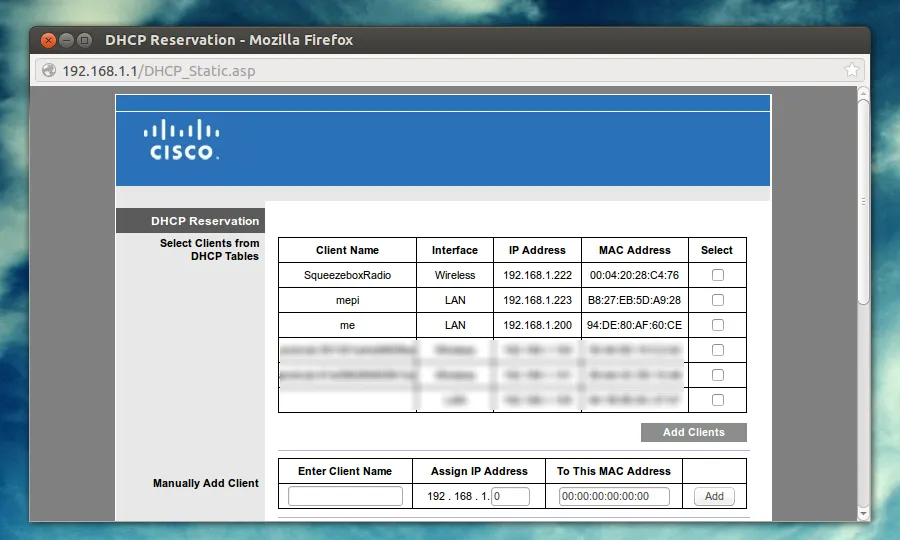900x540 pixels.
Task: Click the globe site identity icon
Action: tap(49, 70)
